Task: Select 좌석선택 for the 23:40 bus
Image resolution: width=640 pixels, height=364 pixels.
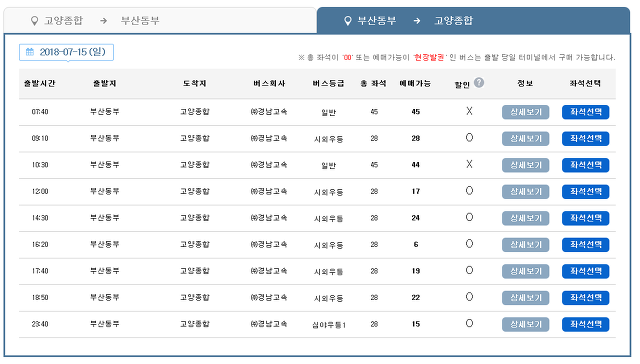Action: 586,324
